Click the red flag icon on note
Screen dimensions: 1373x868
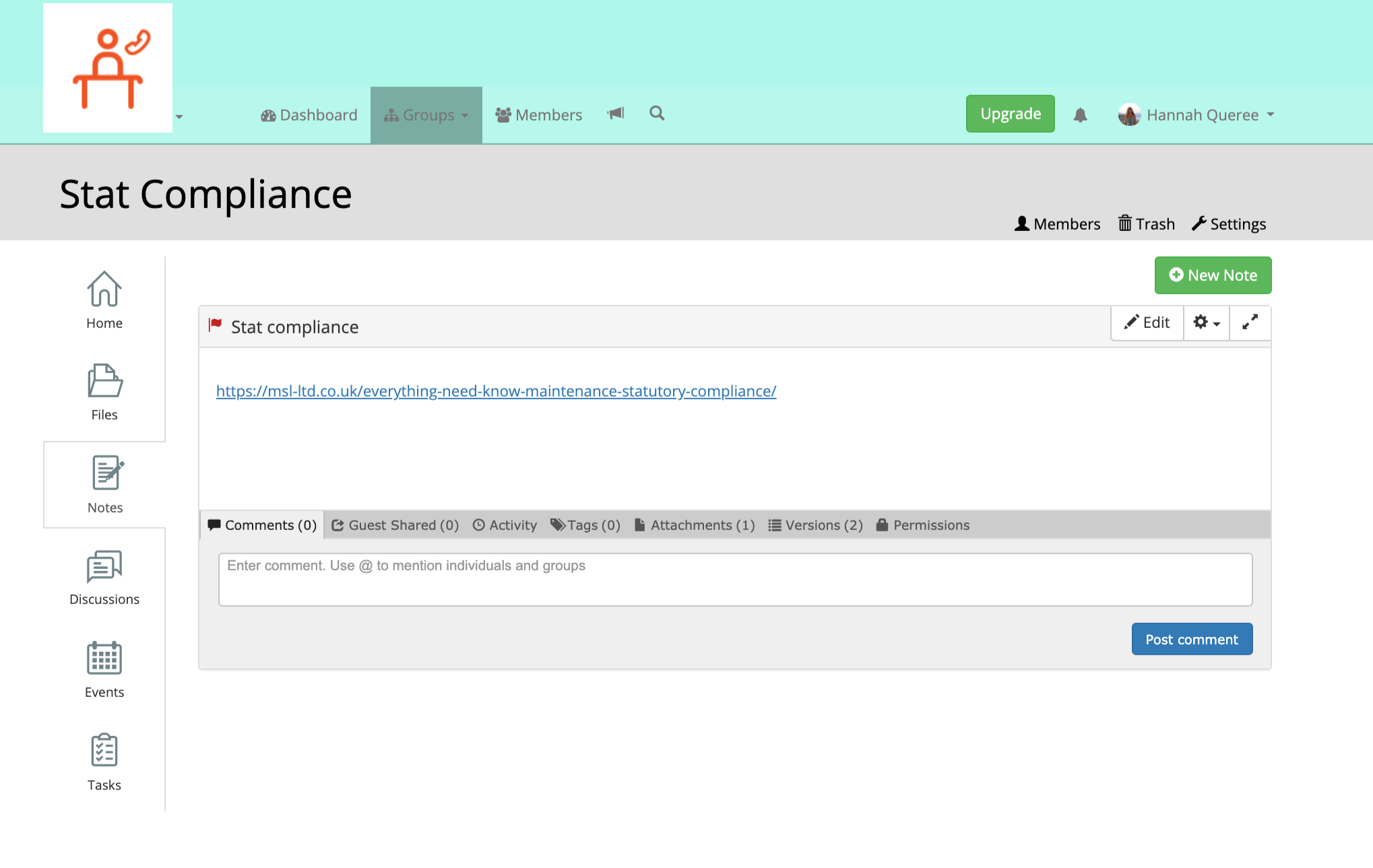215,325
